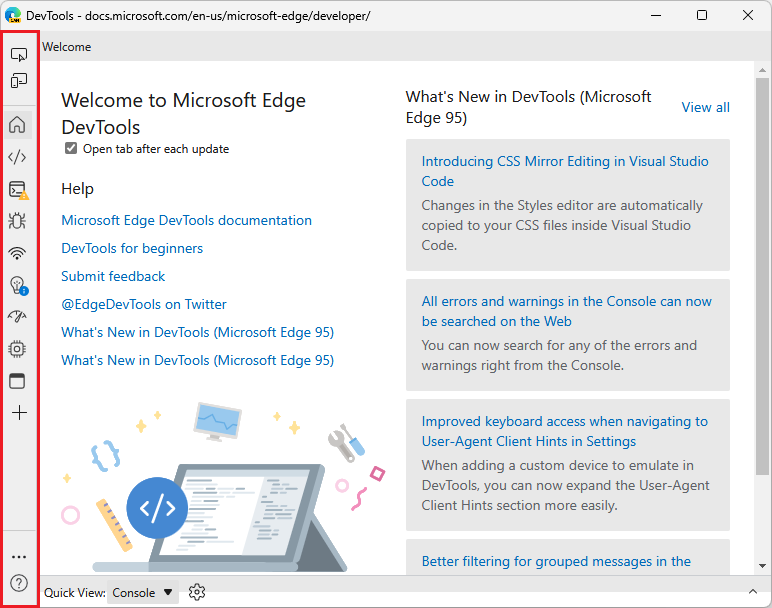Select the Inspect element tool icon
772x608 pixels.
tap(19, 54)
